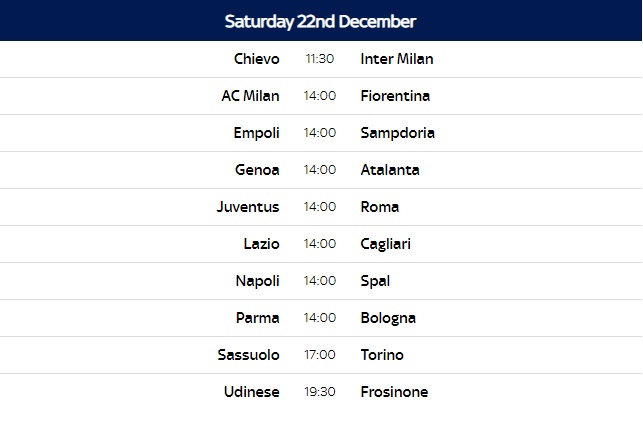The height and width of the screenshot is (433, 643).
Task: Click the Genoa team name
Action: coord(257,170)
